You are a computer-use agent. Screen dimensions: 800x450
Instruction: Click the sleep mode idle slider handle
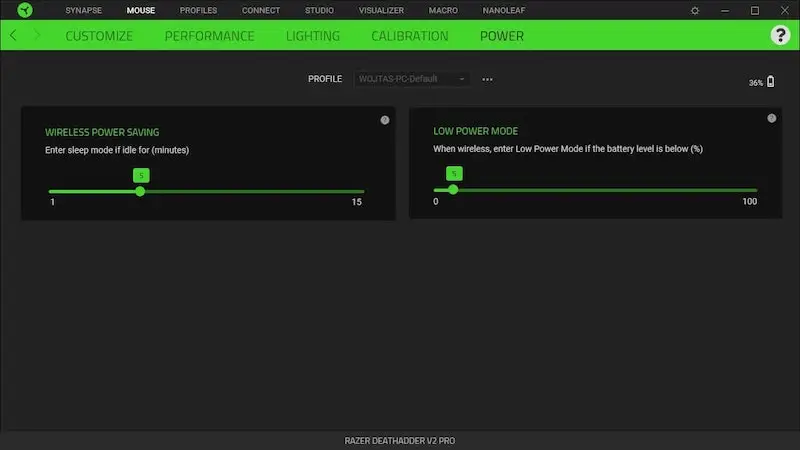click(140, 191)
